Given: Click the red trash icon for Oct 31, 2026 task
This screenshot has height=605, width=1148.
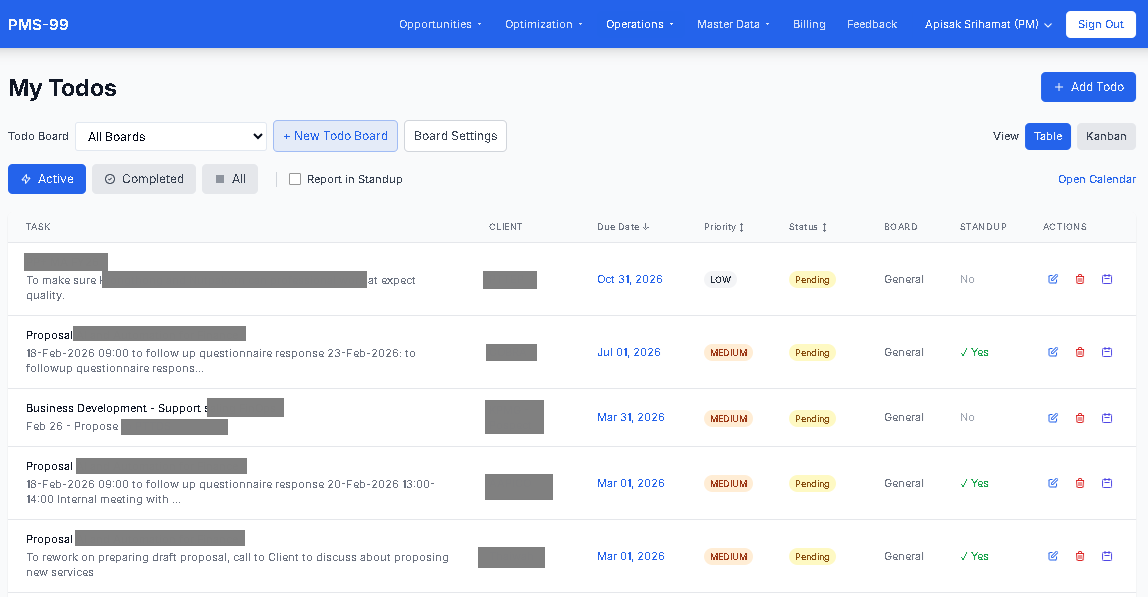Looking at the screenshot, I should 1080,279.
